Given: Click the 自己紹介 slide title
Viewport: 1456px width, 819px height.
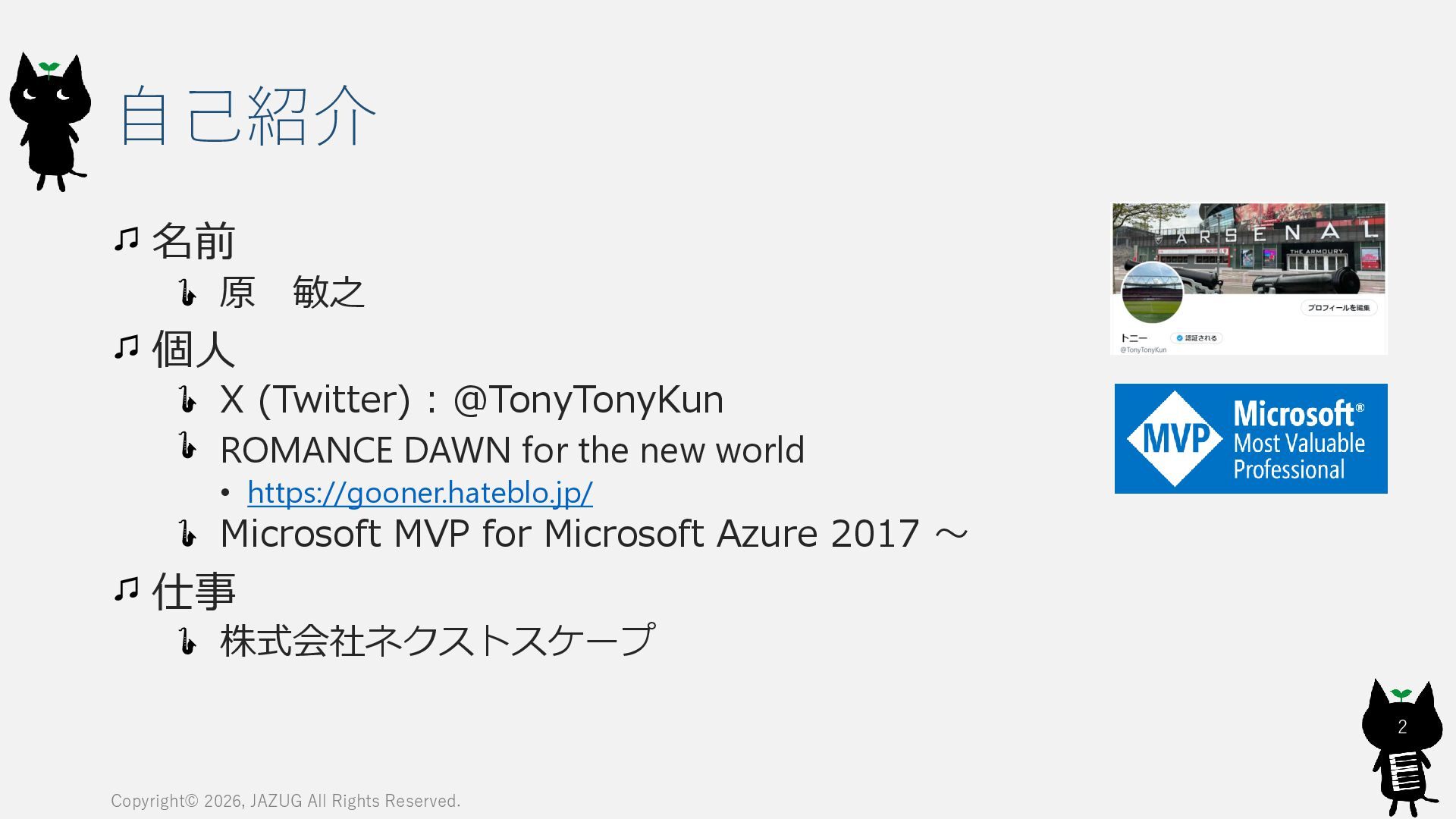Looking at the screenshot, I should pyautogui.click(x=247, y=115).
